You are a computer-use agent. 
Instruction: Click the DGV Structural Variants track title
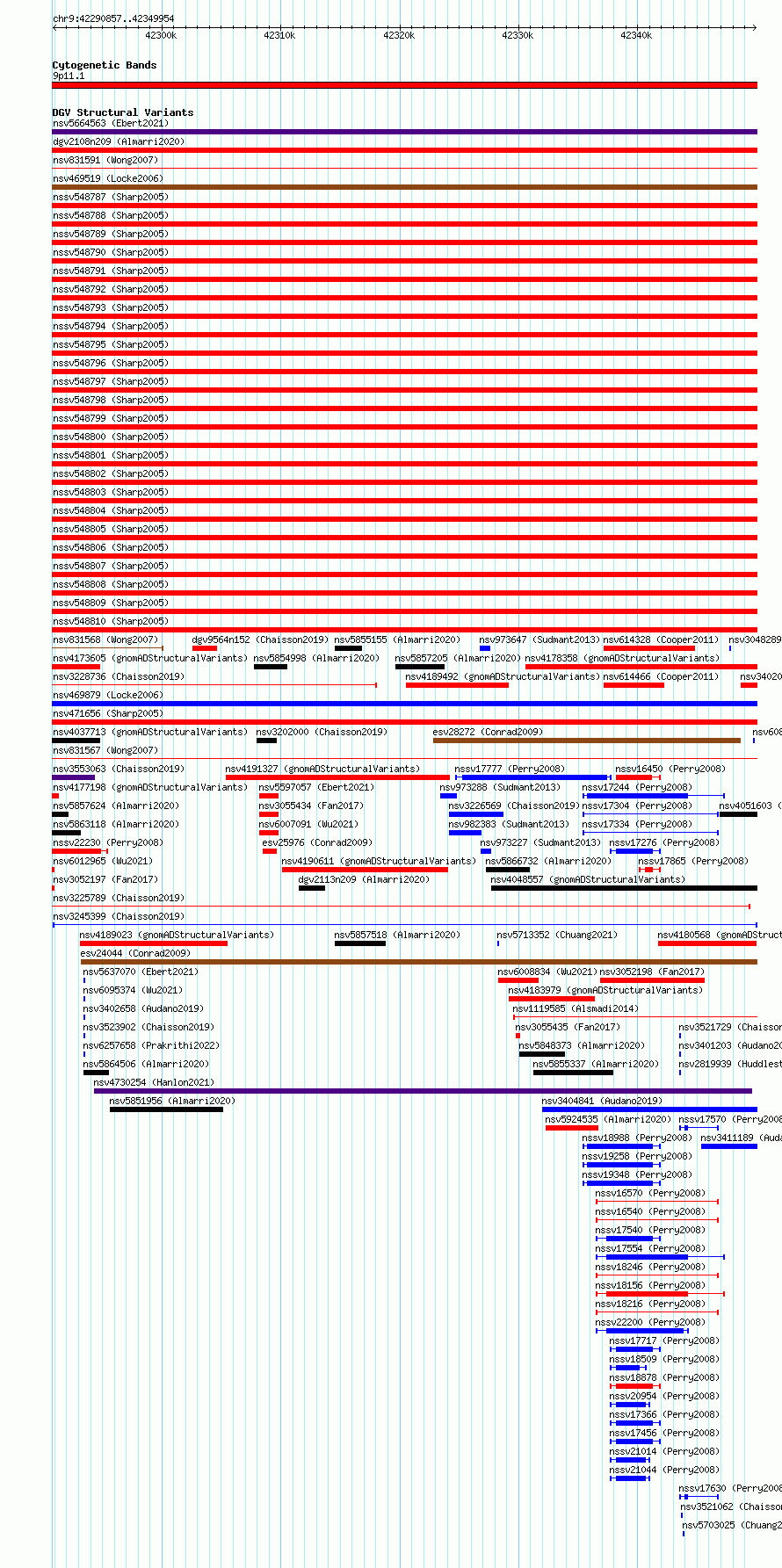(123, 112)
